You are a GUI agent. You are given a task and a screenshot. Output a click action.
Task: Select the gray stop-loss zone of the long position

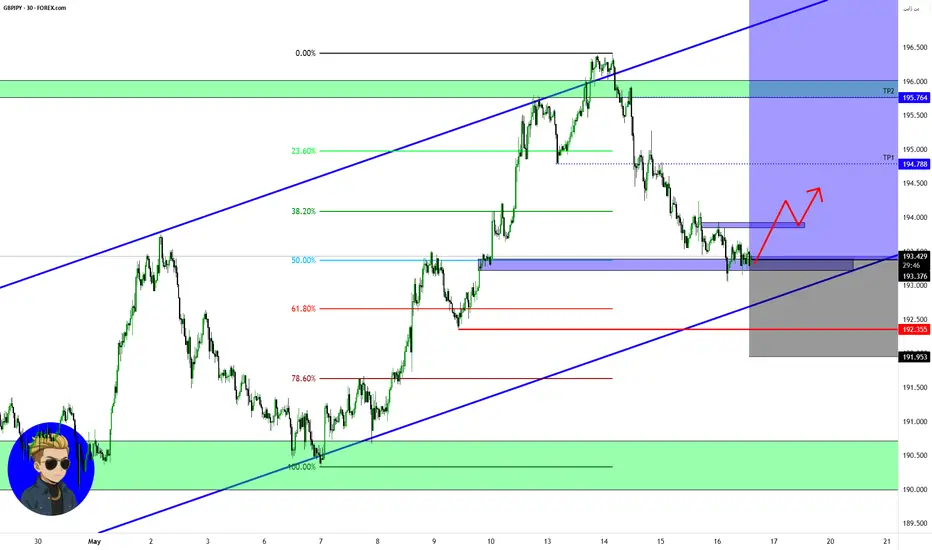click(x=823, y=309)
